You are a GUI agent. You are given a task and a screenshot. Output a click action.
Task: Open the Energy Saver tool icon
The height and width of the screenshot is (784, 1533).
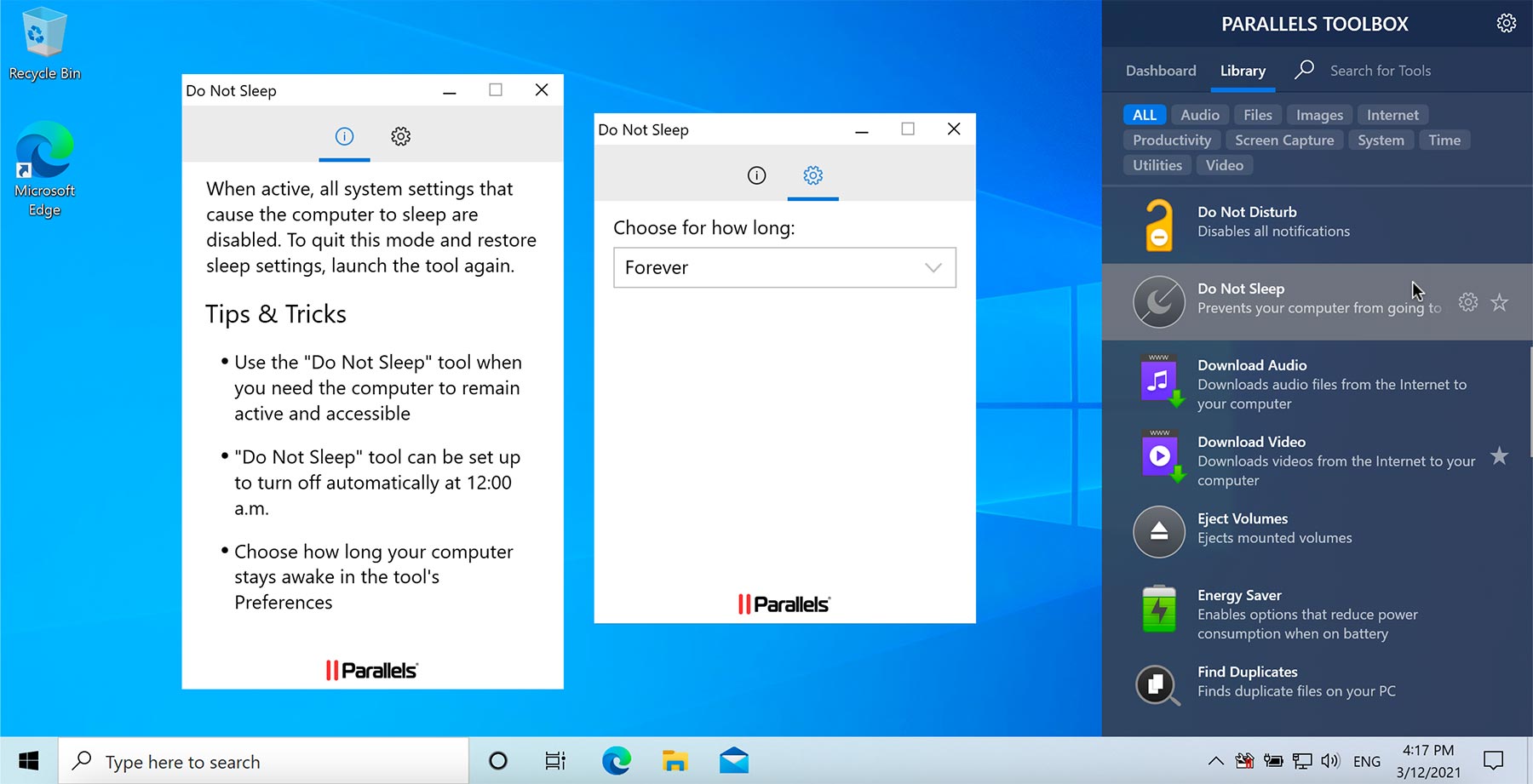pyautogui.click(x=1159, y=609)
